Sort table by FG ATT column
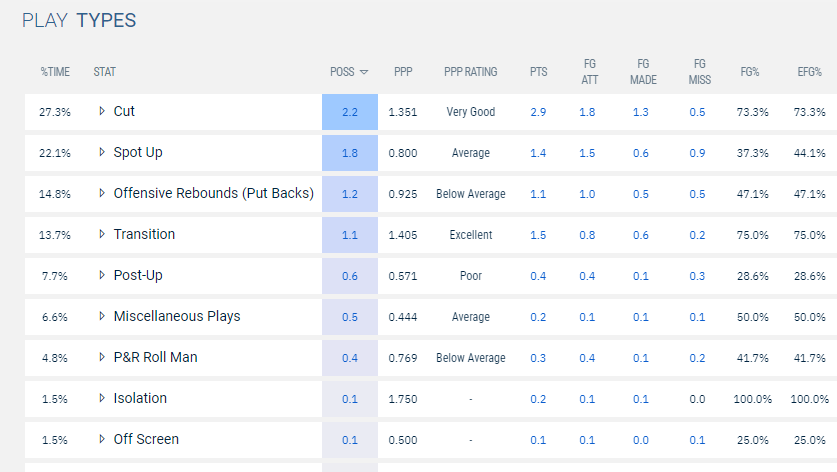The width and height of the screenshot is (837, 472). tap(589, 72)
